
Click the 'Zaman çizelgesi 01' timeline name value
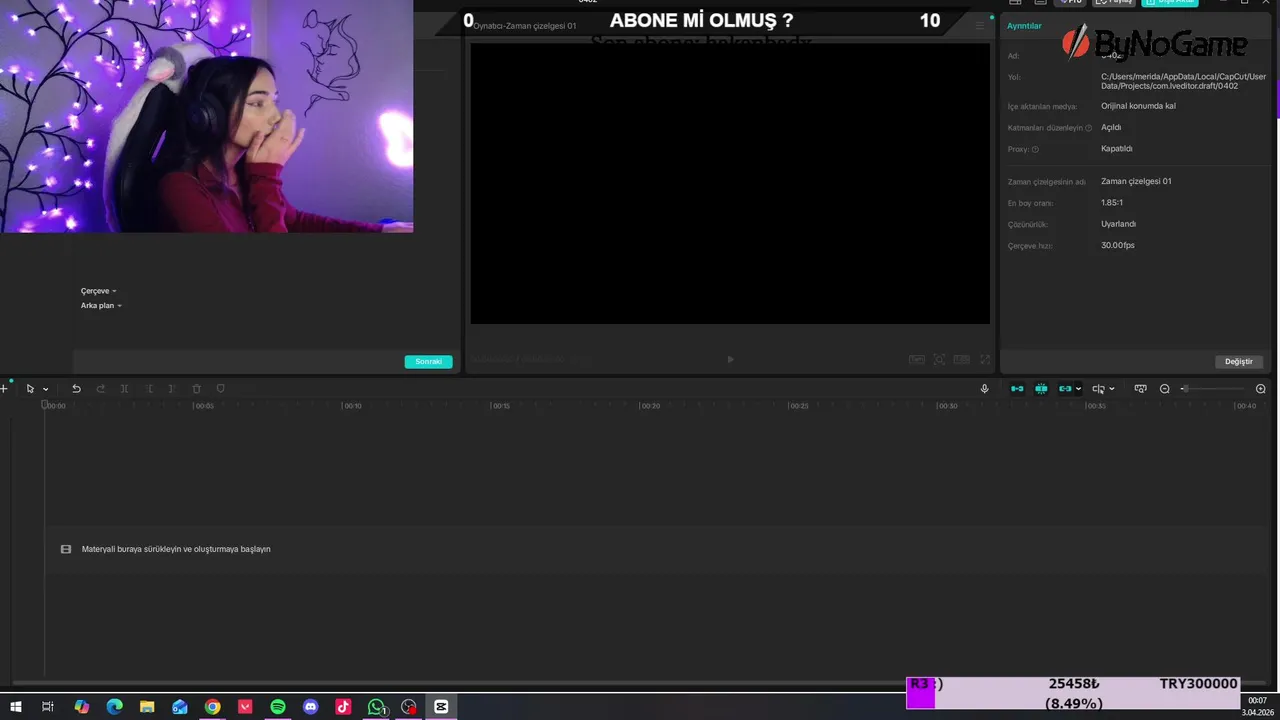(1136, 182)
